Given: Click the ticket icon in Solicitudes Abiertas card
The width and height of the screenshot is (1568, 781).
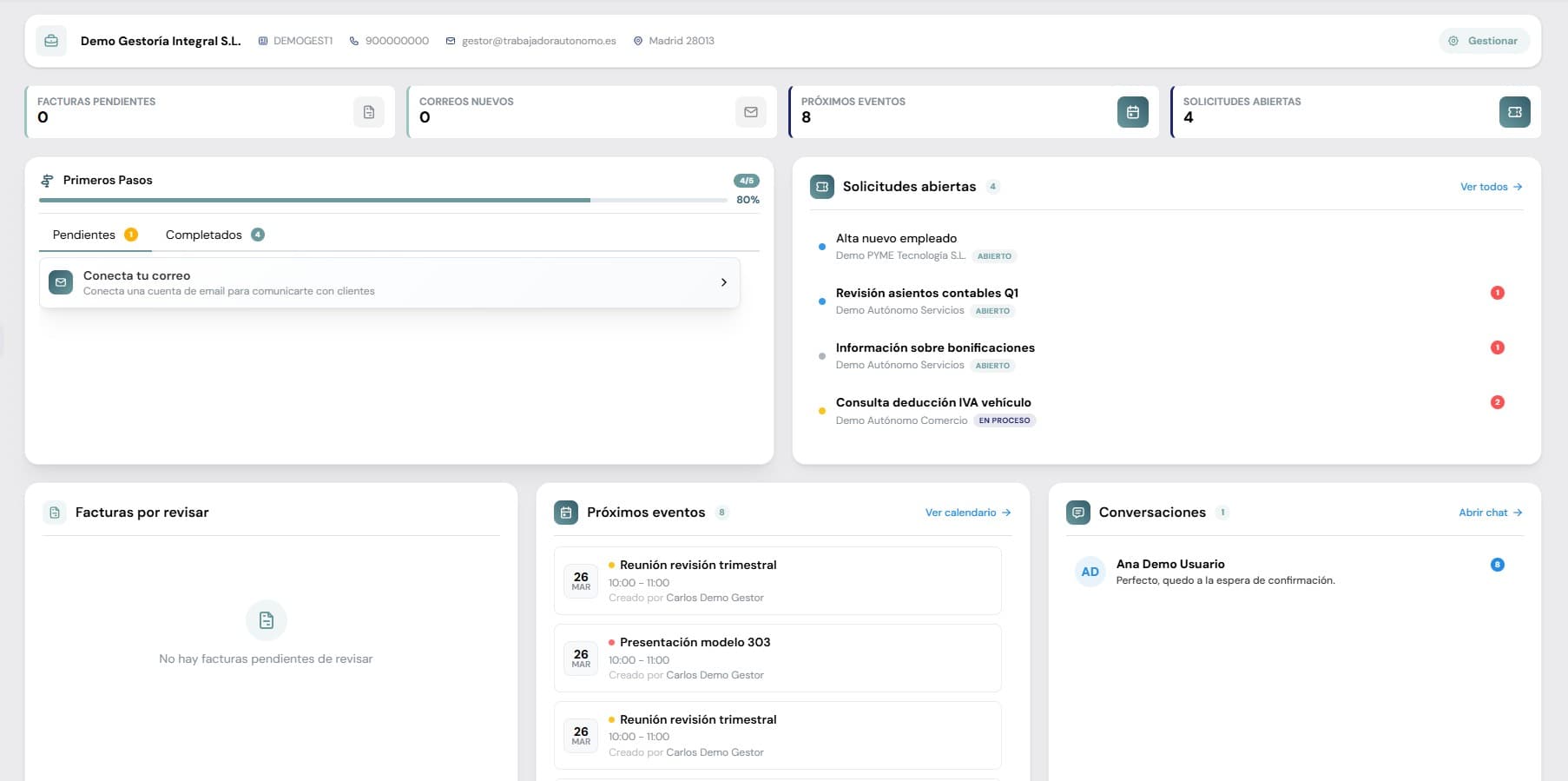Looking at the screenshot, I should pos(1515,112).
